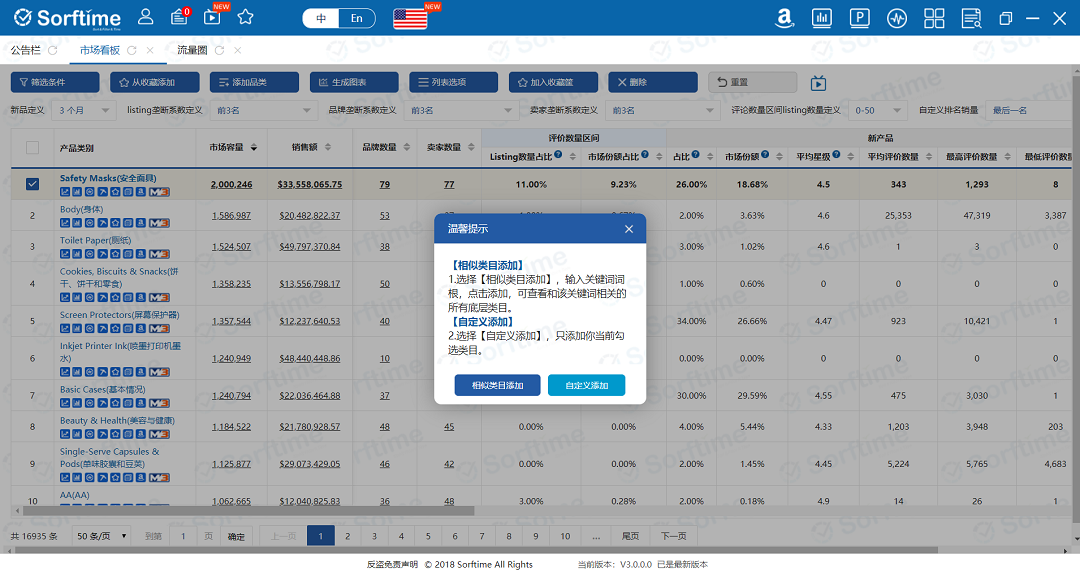Image resolution: width=1080 pixels, height=576 pixels.
Task: Open listing垄断系数定义 dropdown
Action: (x=262, y=110)
